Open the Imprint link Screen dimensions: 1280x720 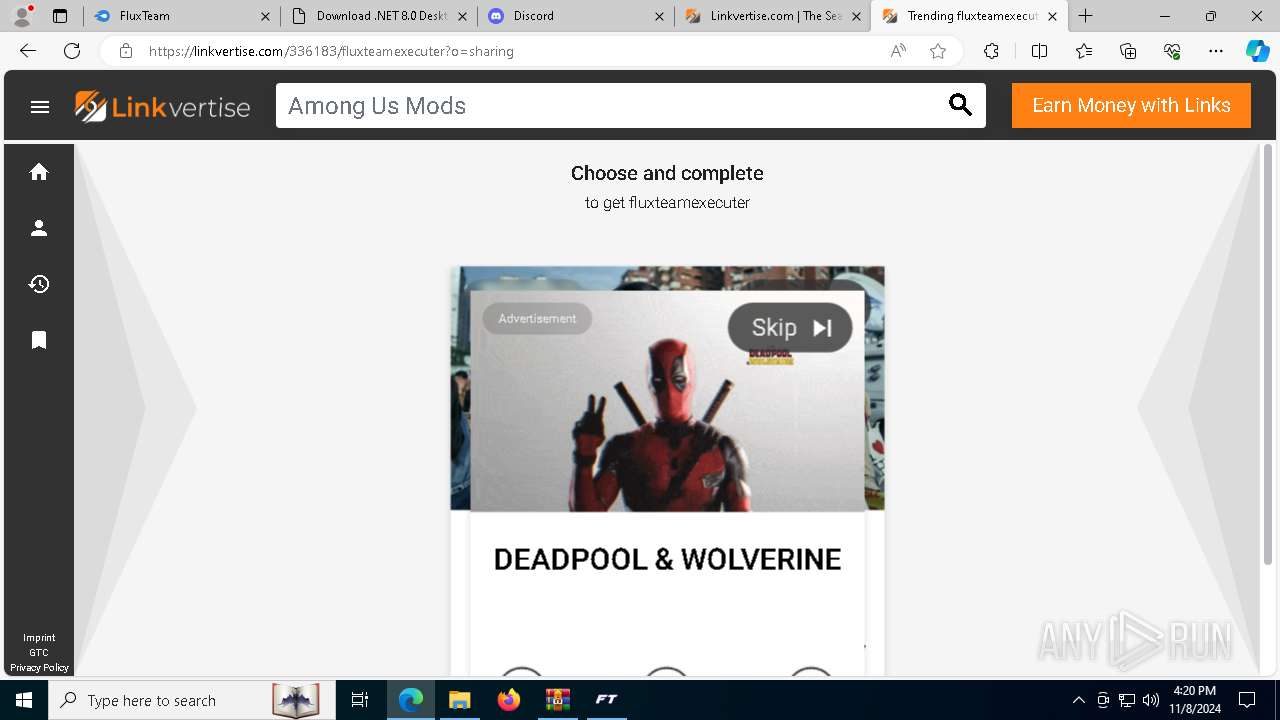click(x=39, y=638)
